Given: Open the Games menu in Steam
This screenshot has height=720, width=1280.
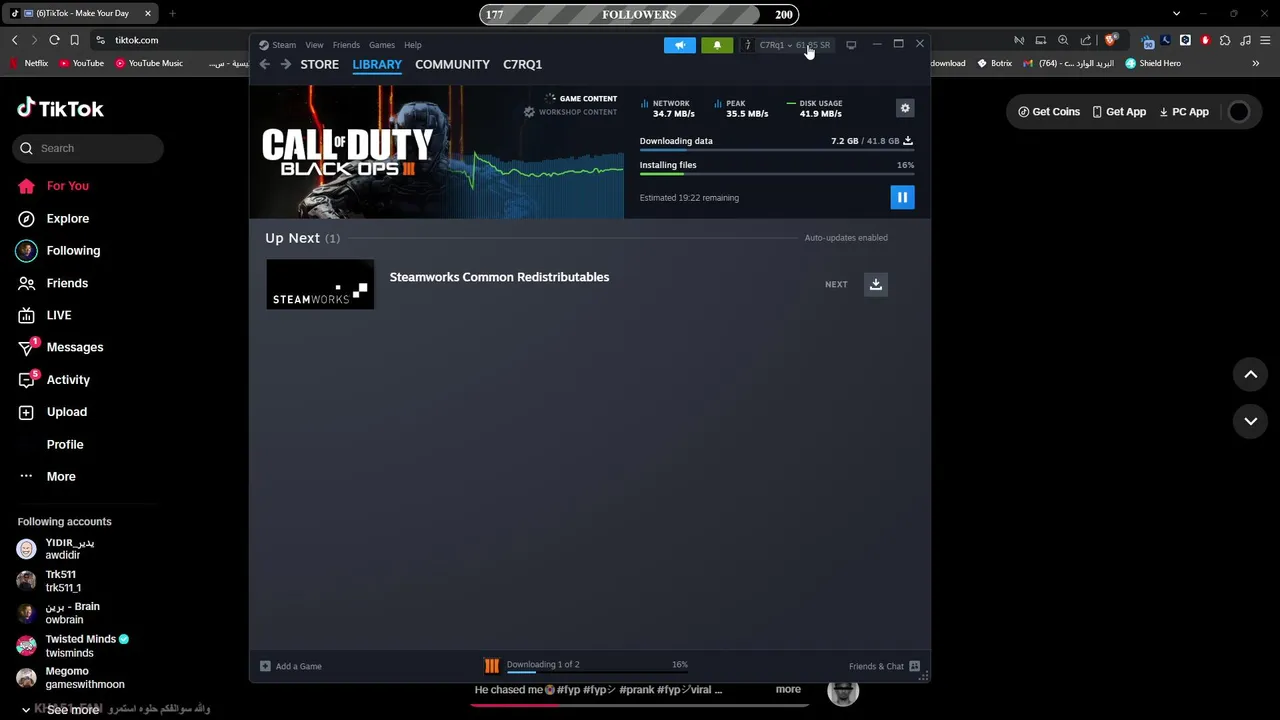Looking at the screenshot, I should pyautogui.click(x=381, y=45).
